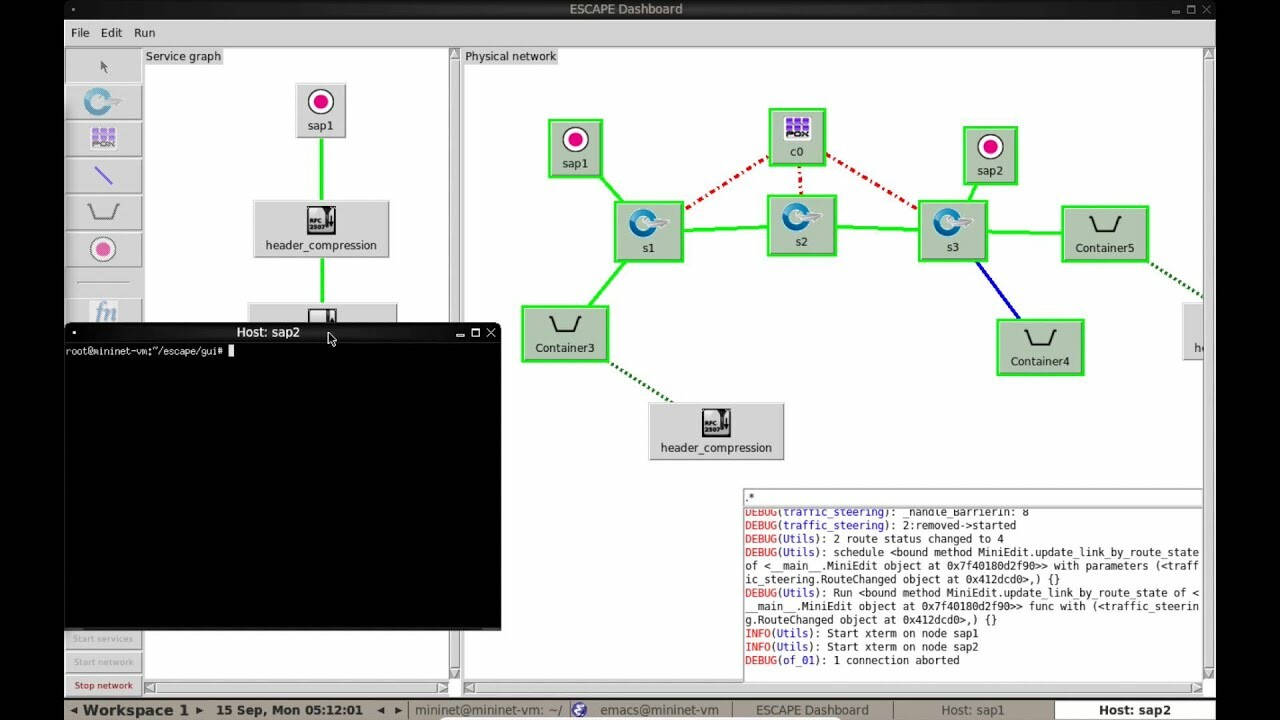The height and width of the screenshot is (720, 1280).
Task: Select the Container4 node
Action: (x=1039, y=346)
